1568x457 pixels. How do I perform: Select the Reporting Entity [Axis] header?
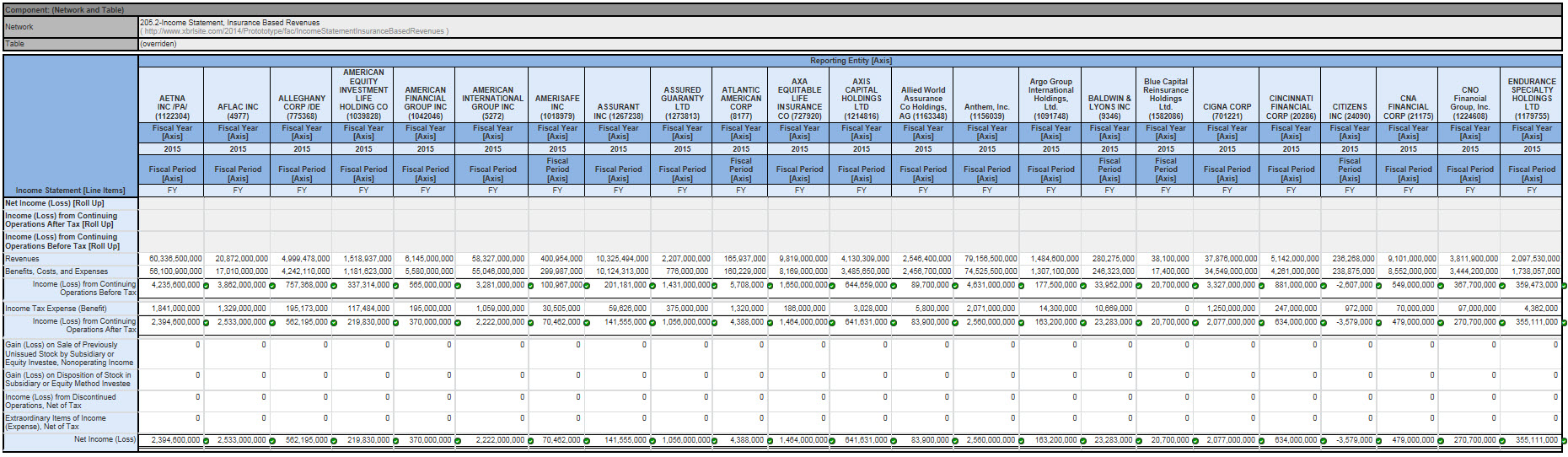point(851,61)
